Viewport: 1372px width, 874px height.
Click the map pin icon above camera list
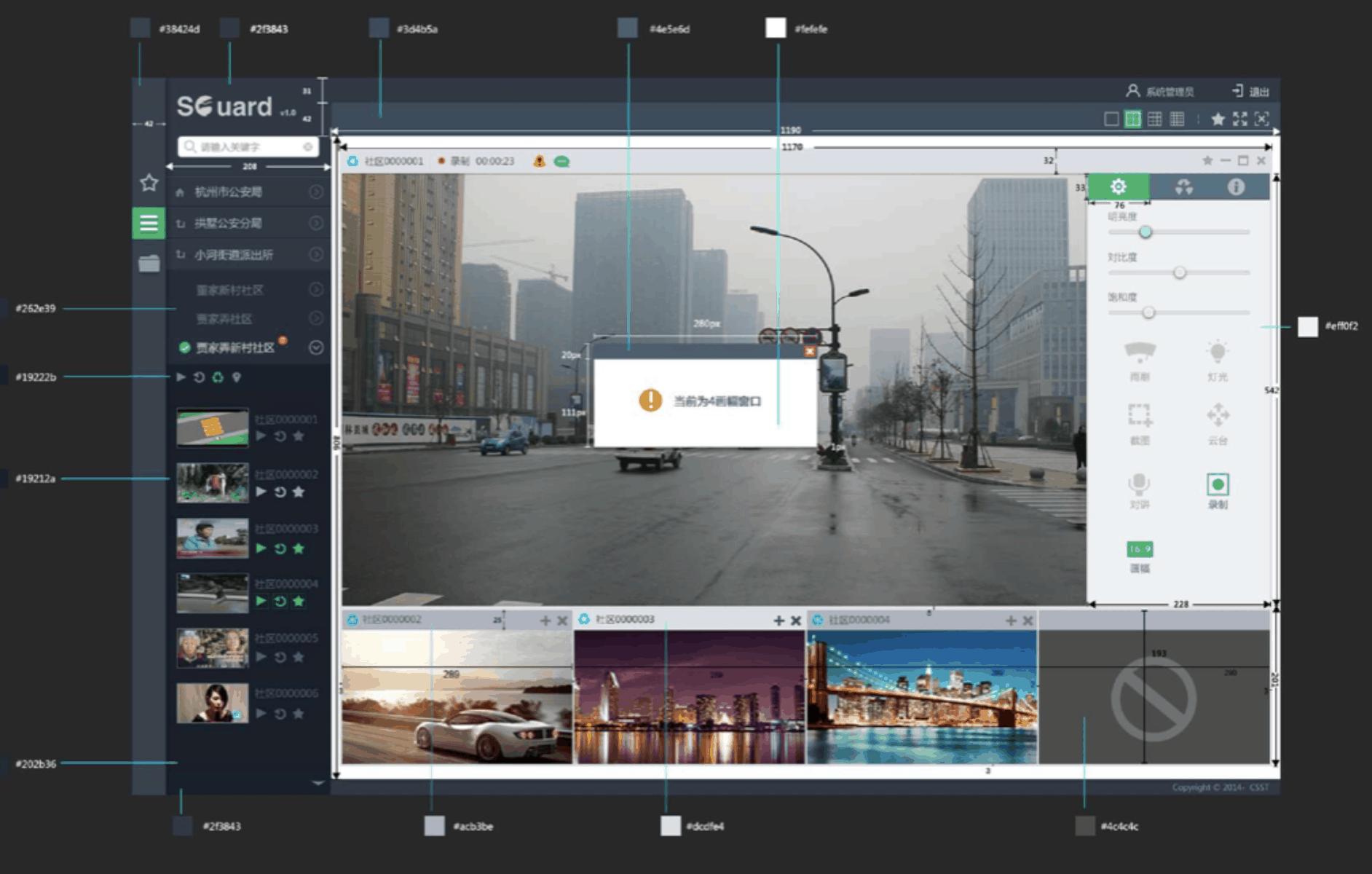tap(236, 377)
